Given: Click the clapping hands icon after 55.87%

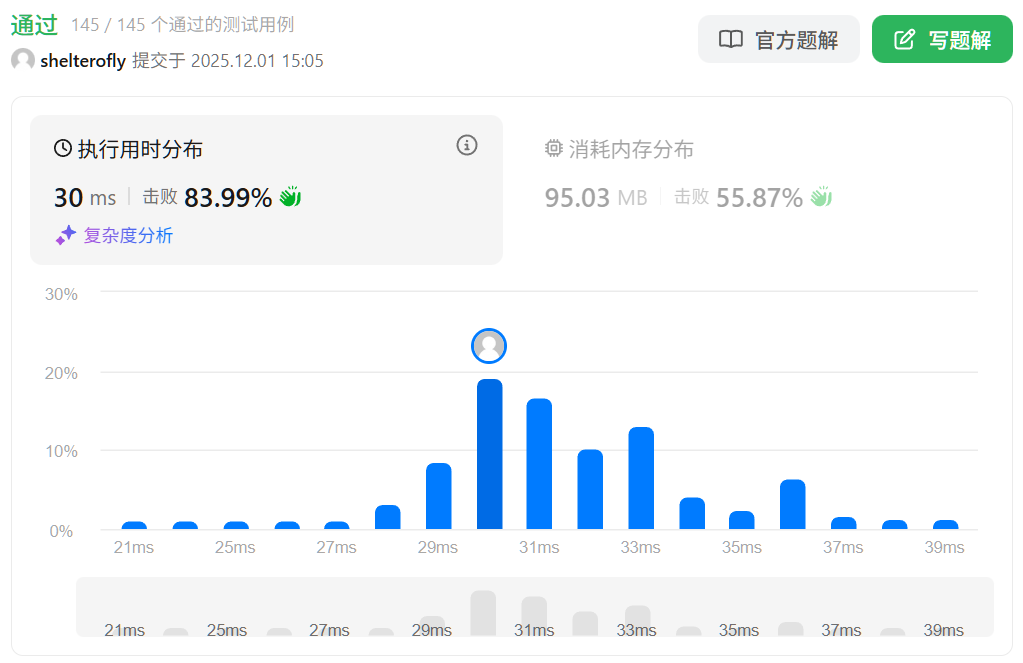Looking at the screenshot, I should tap(821, 197).
